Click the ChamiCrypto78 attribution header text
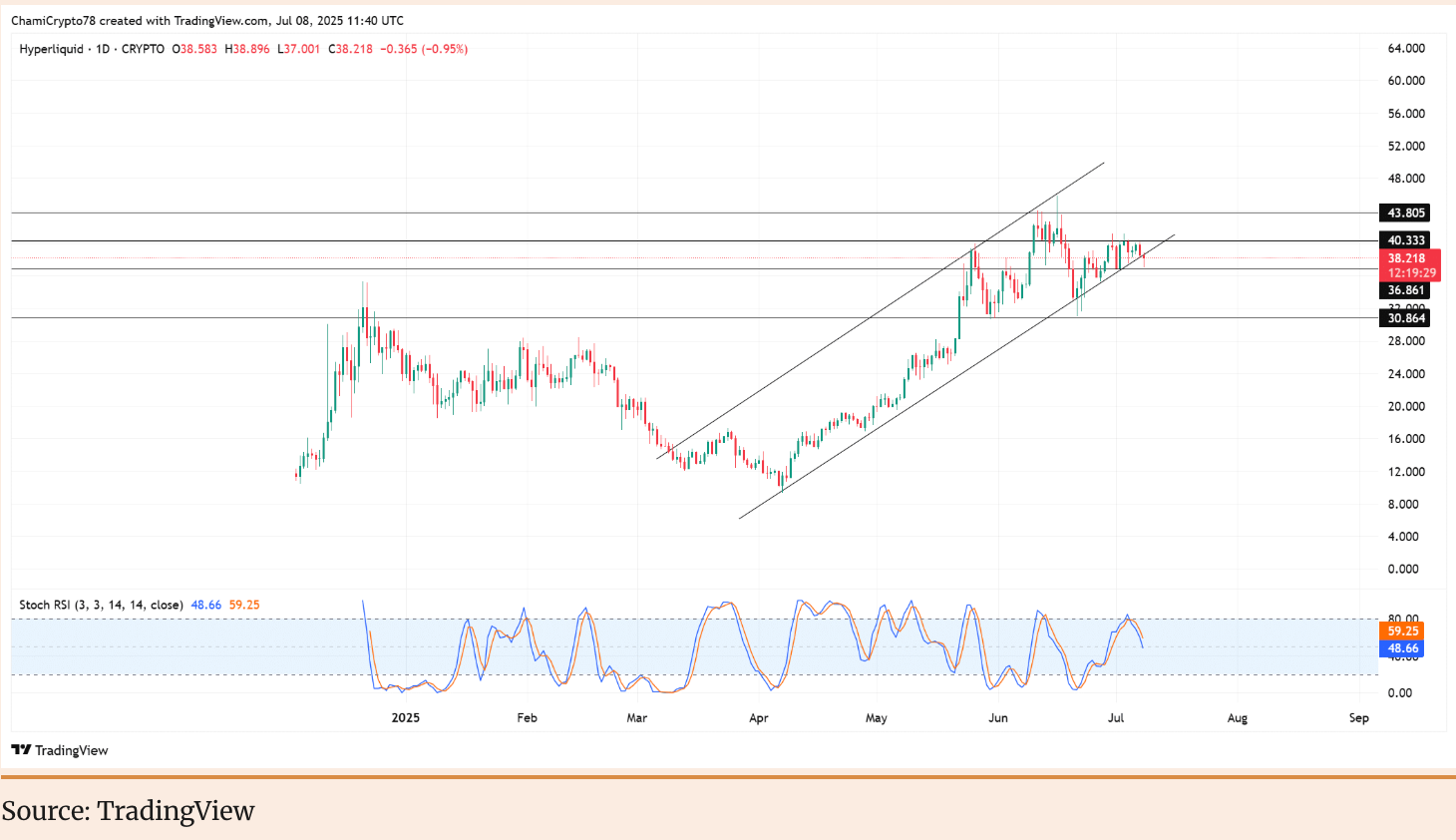Image resolution: width=1456 pixels, height=840 pixels. 207,20
